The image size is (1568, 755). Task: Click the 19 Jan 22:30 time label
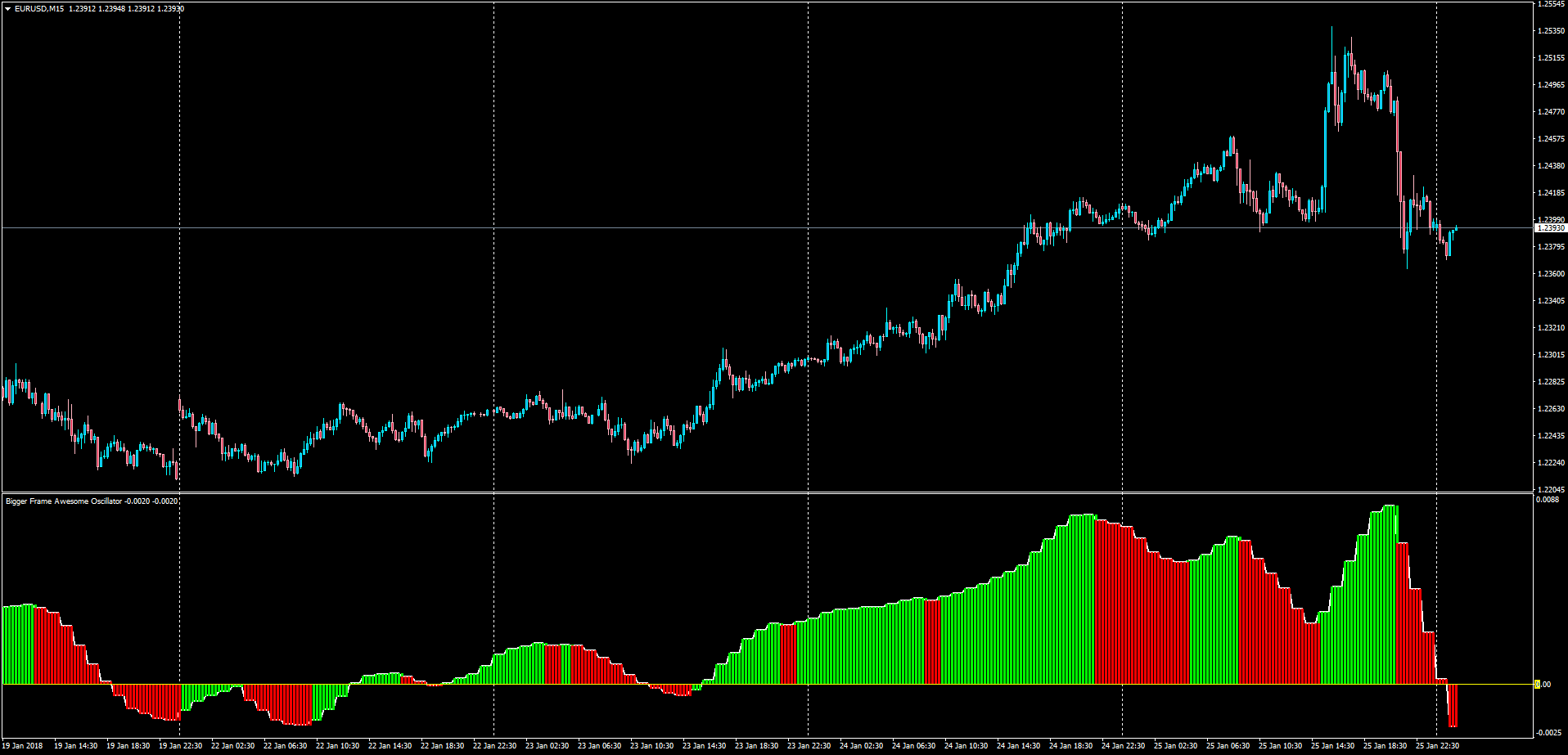coord(181,746)
